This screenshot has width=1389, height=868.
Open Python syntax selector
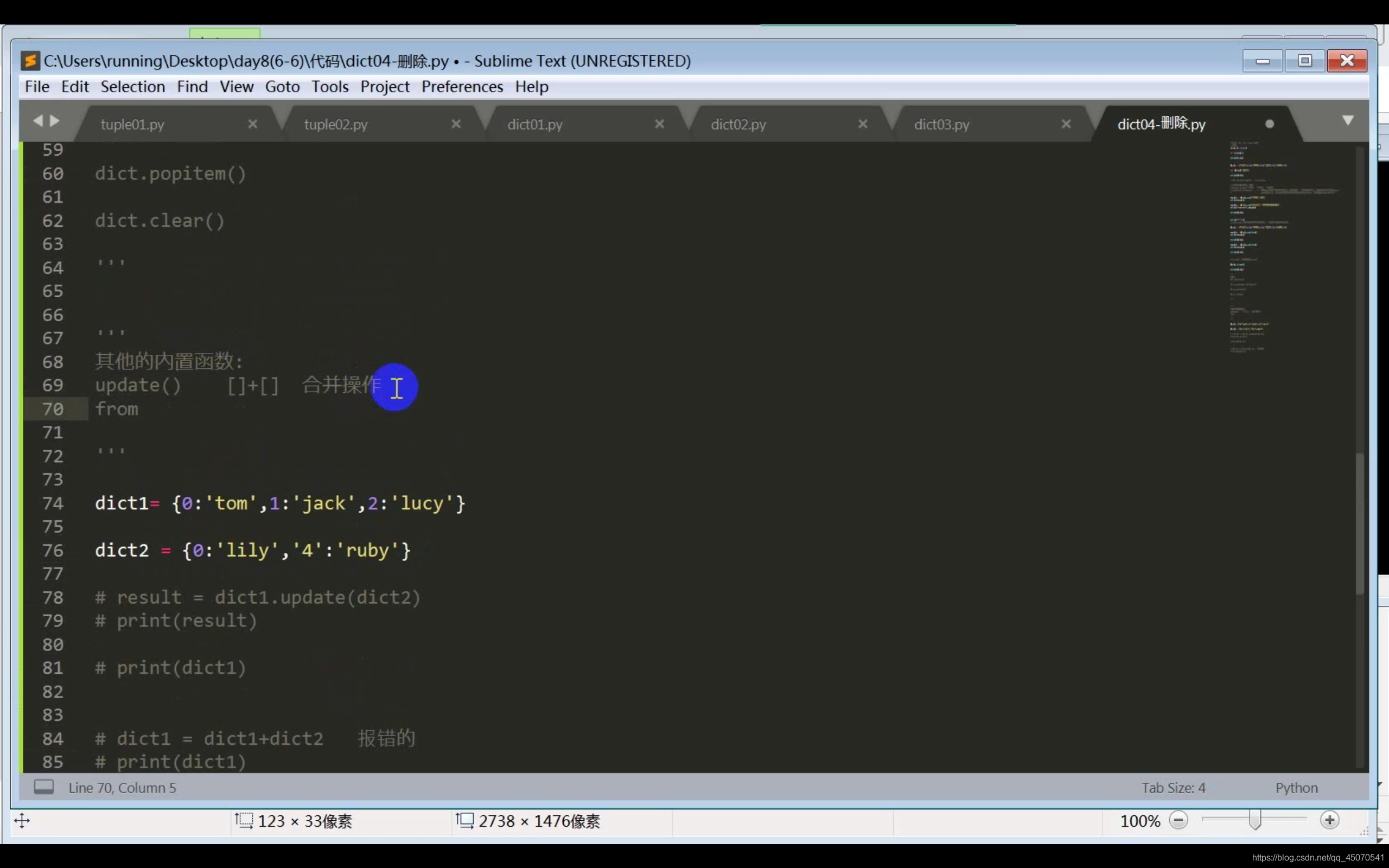(1296, 788)
